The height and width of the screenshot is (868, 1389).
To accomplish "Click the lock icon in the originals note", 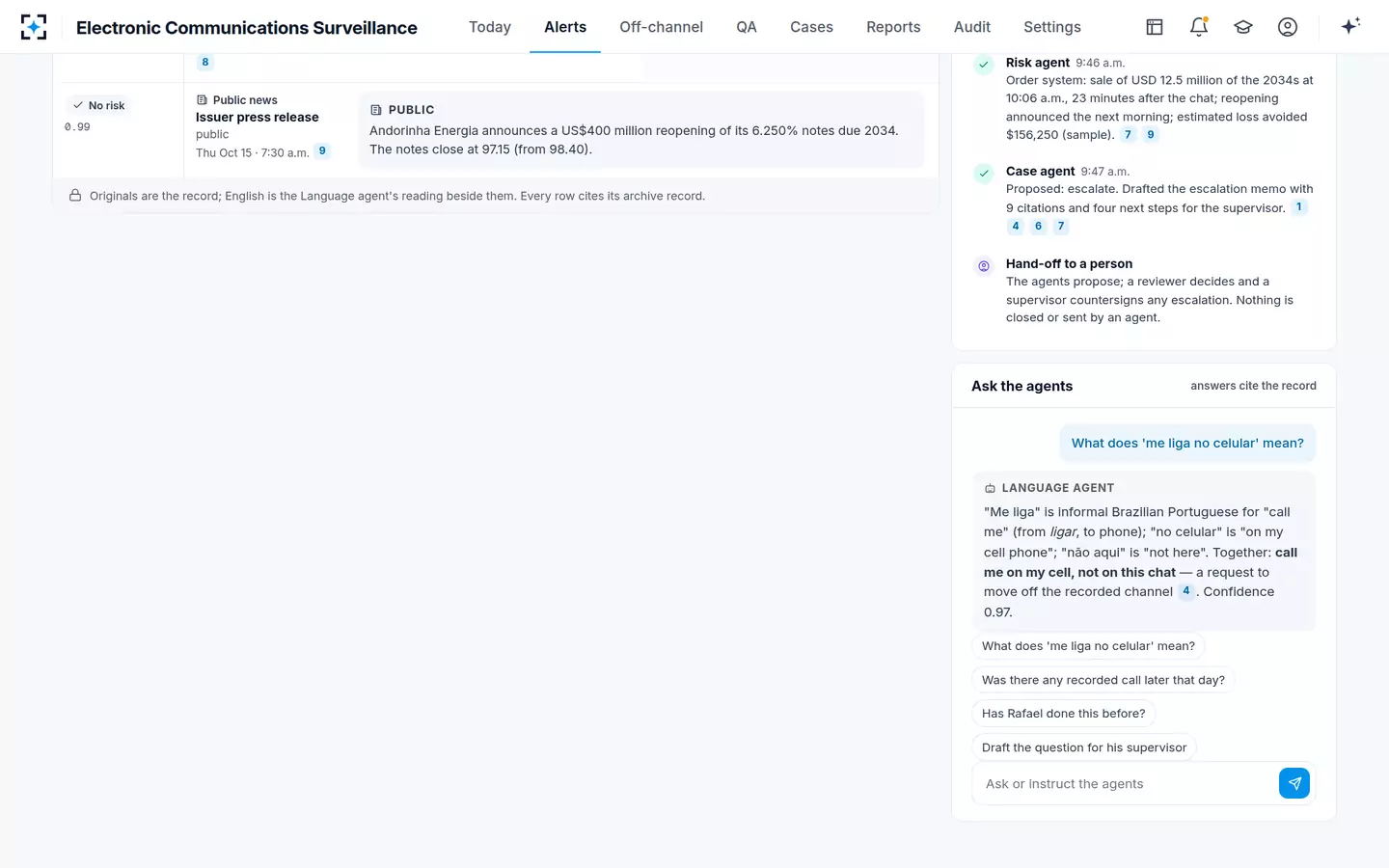I will click(75, 196).
